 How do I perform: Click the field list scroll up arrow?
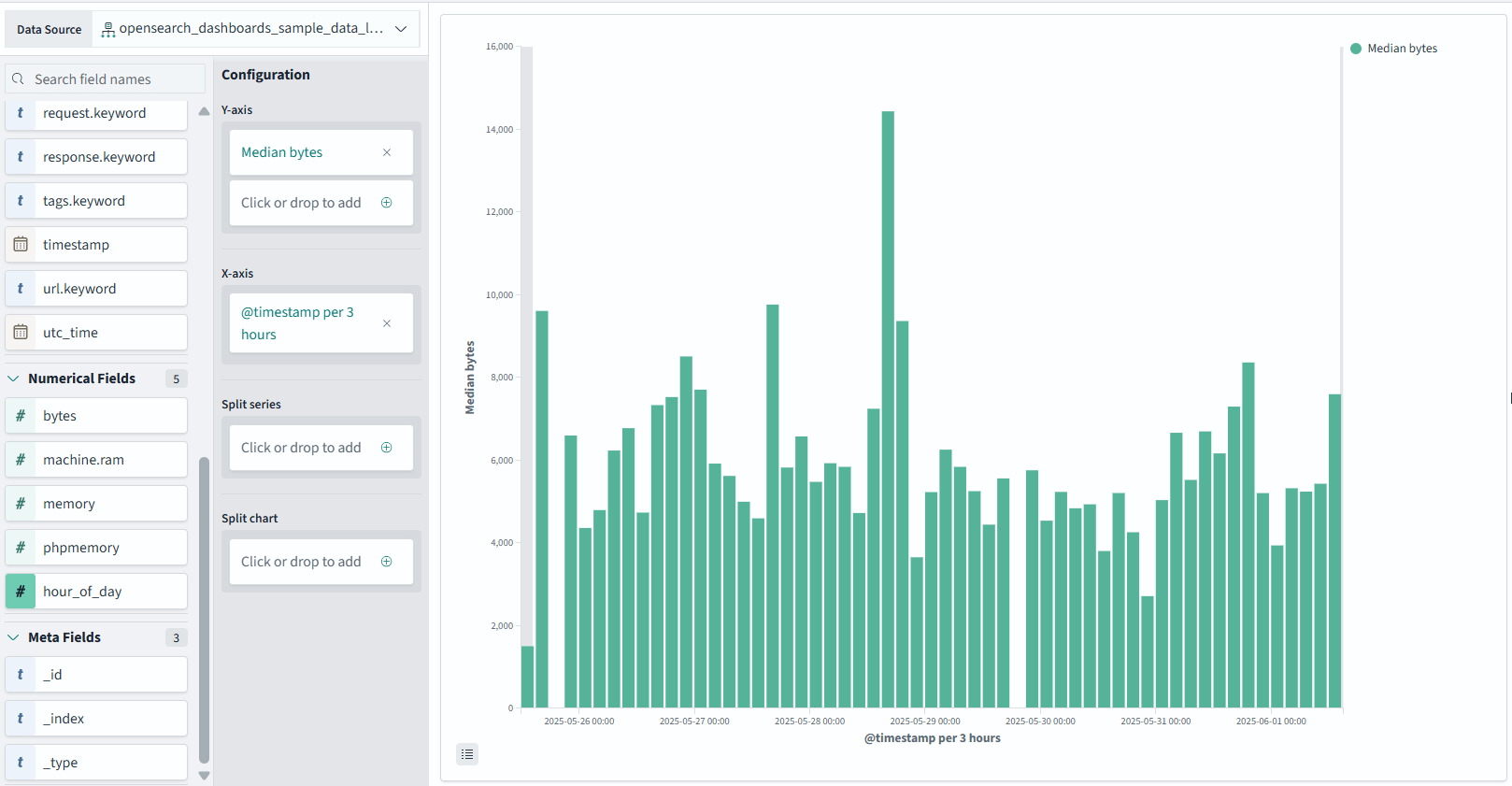click(205, 111)
